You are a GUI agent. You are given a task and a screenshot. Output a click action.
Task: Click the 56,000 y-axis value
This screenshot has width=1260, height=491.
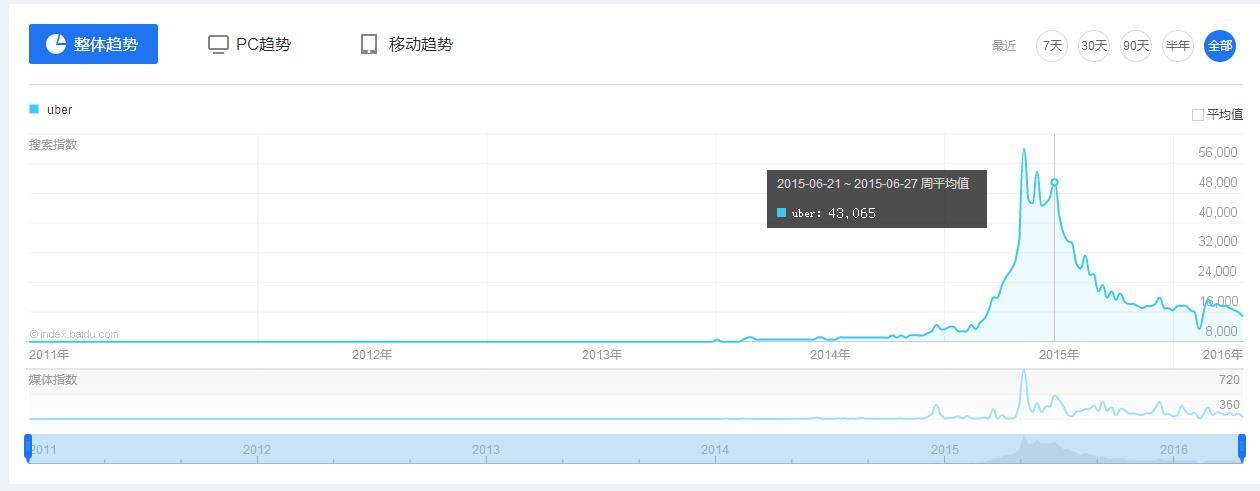pyautogui.click(x=1219, y=152)
